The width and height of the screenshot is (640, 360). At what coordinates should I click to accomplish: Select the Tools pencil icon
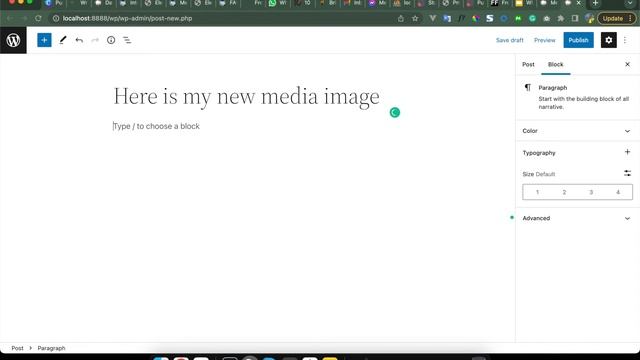pos(62,40)
